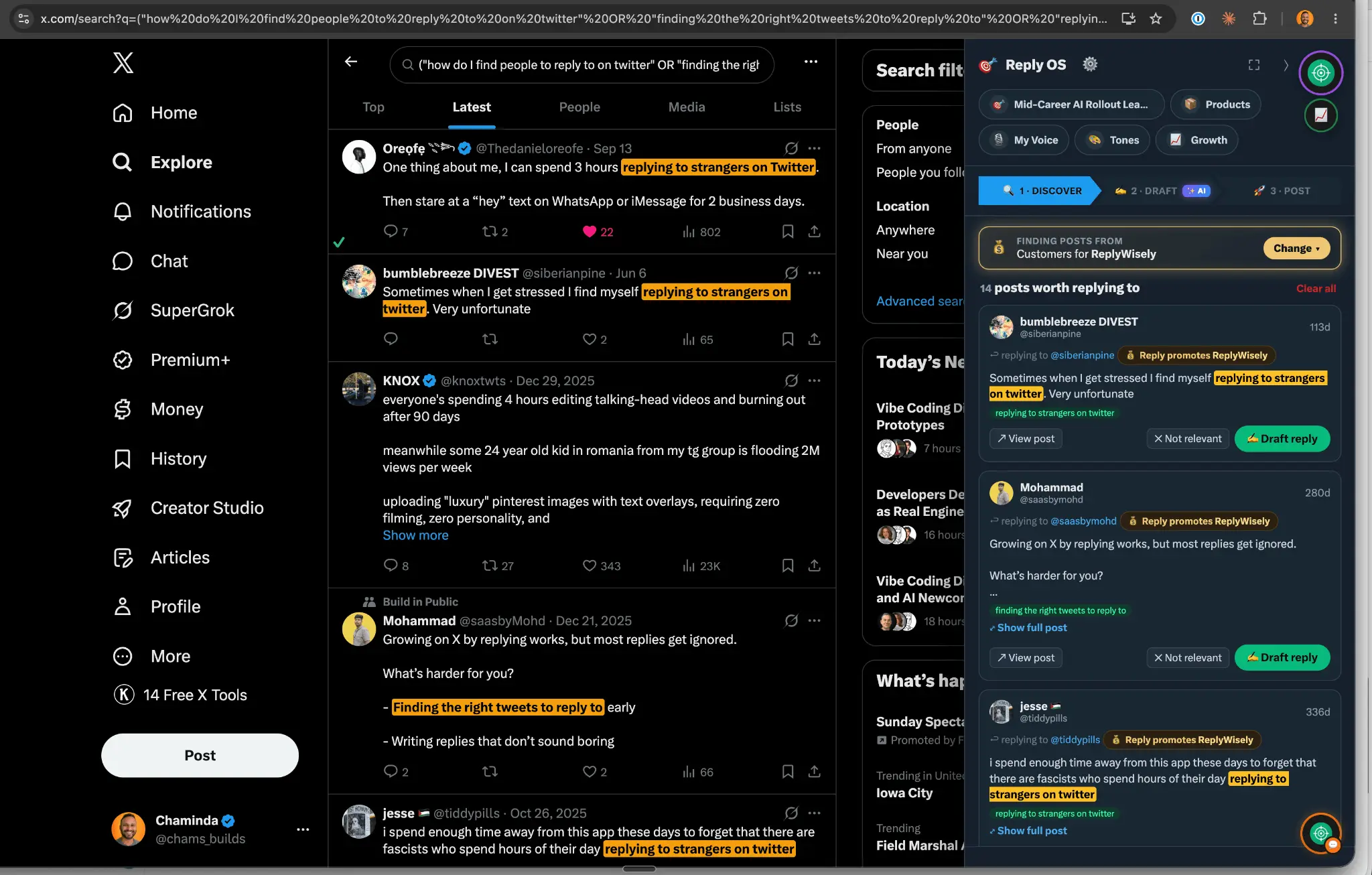Go to 2 Draft step
The width and height of the screenshot is (1372, 875).
pos(1162,191)
